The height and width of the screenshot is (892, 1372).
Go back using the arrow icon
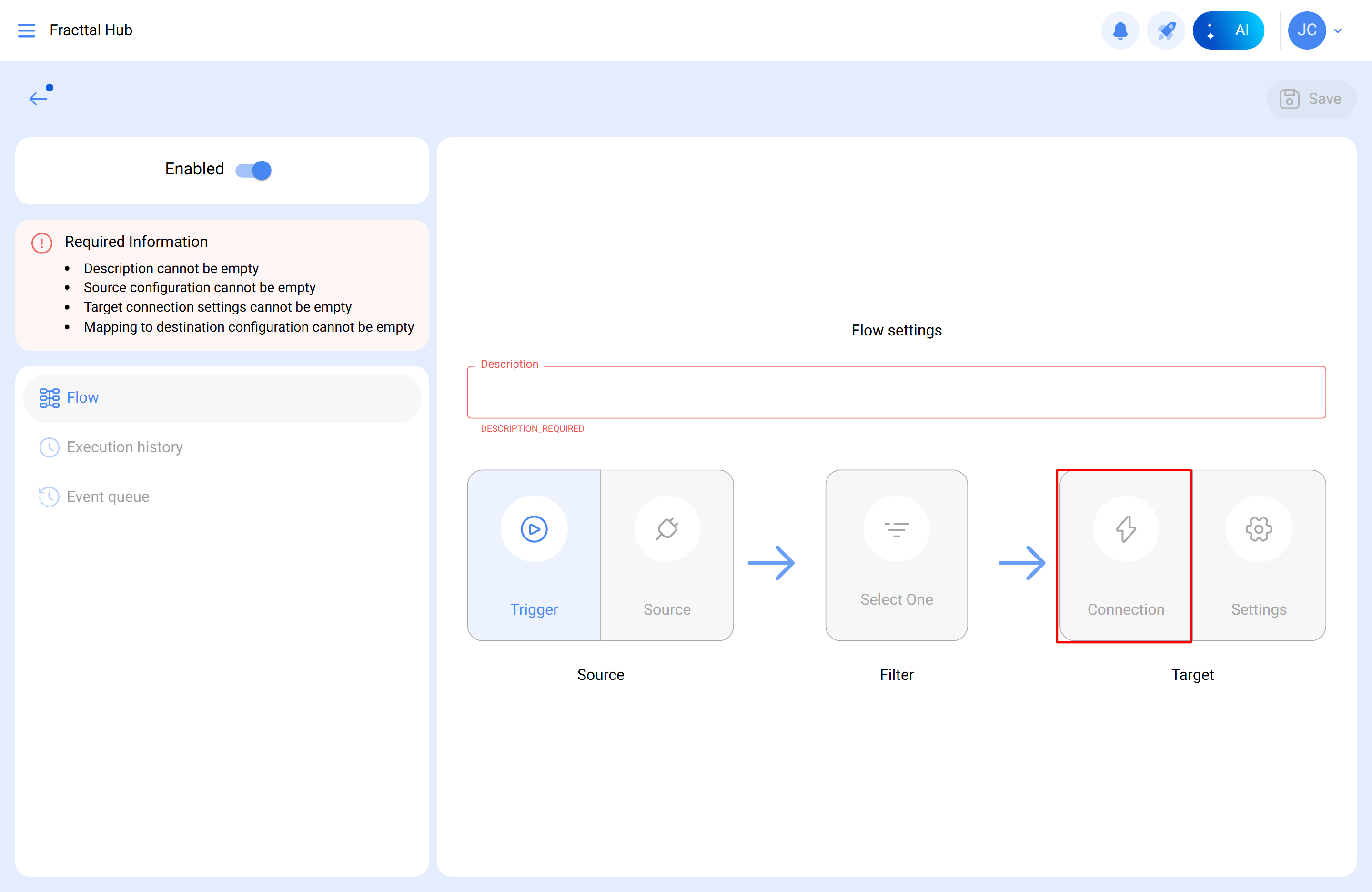click(38, 99)
